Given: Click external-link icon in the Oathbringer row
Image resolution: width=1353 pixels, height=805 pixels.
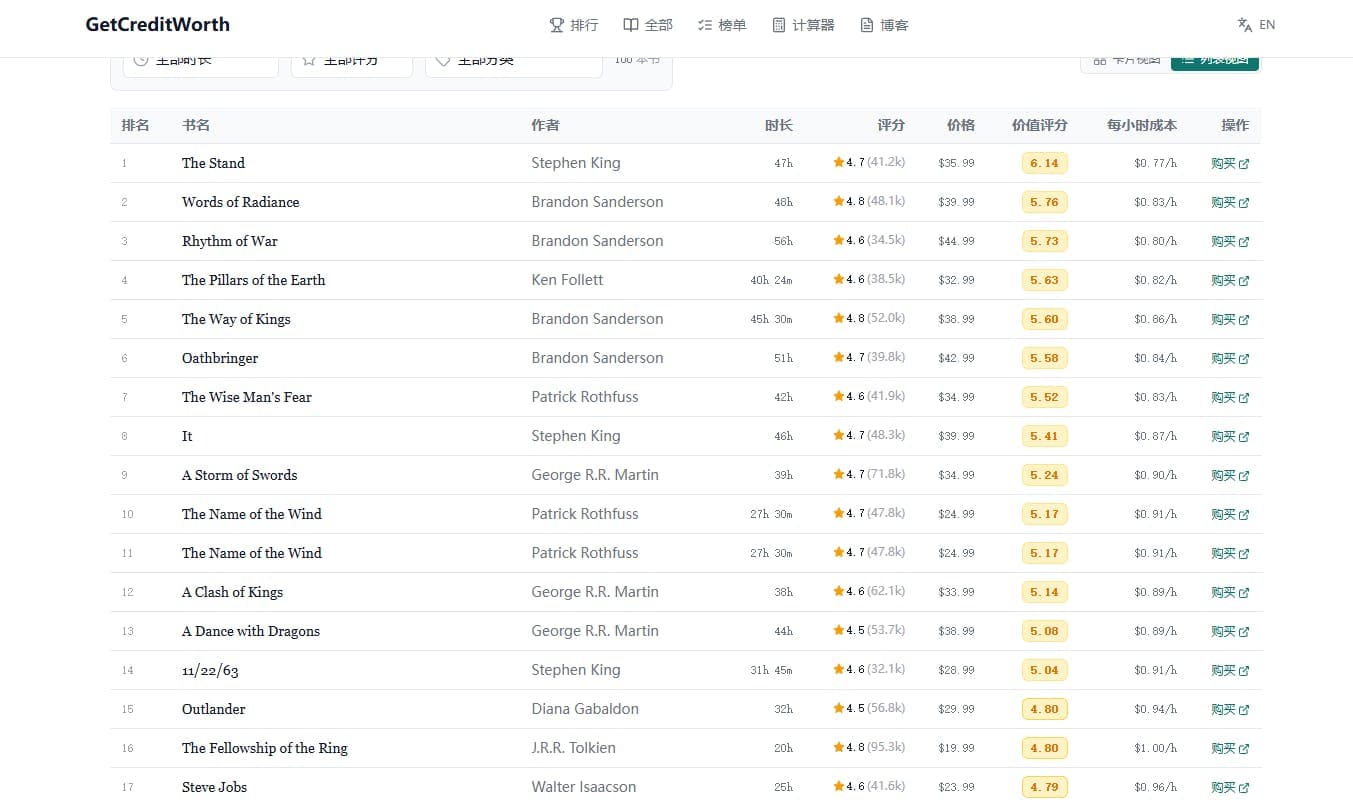Looking at the screenshot, I should 1244,359.
